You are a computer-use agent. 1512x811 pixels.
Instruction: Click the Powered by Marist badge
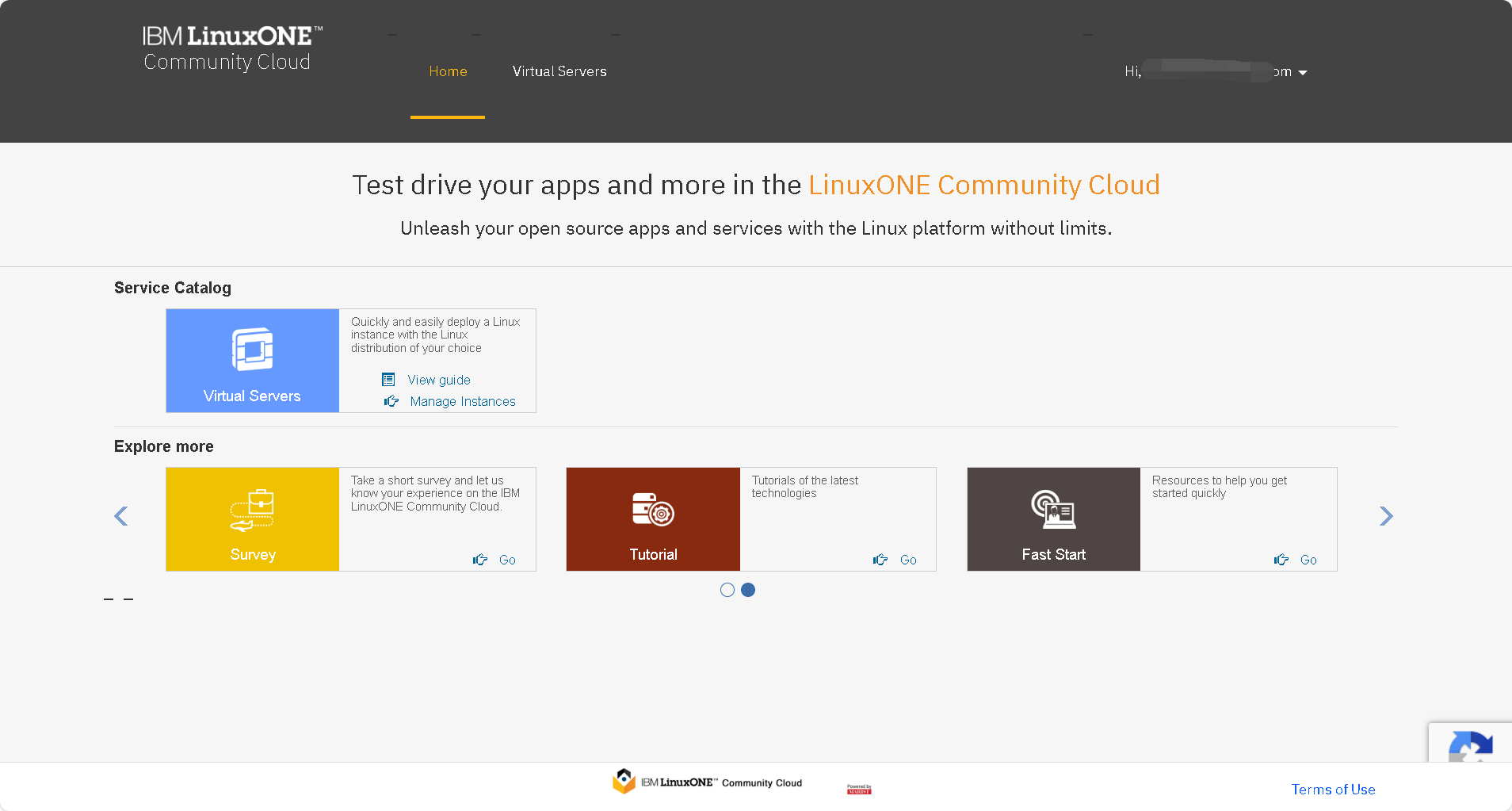click(859, 789)
